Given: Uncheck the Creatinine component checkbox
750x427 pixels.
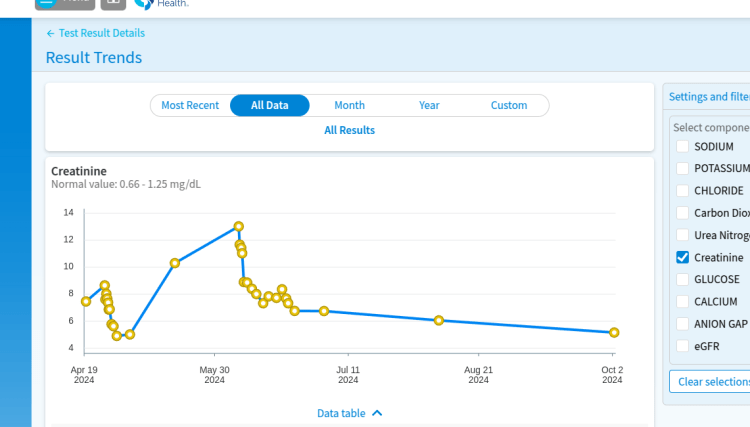Looking at the screenshot, I should pyautogui.click(x=682, y=258).
